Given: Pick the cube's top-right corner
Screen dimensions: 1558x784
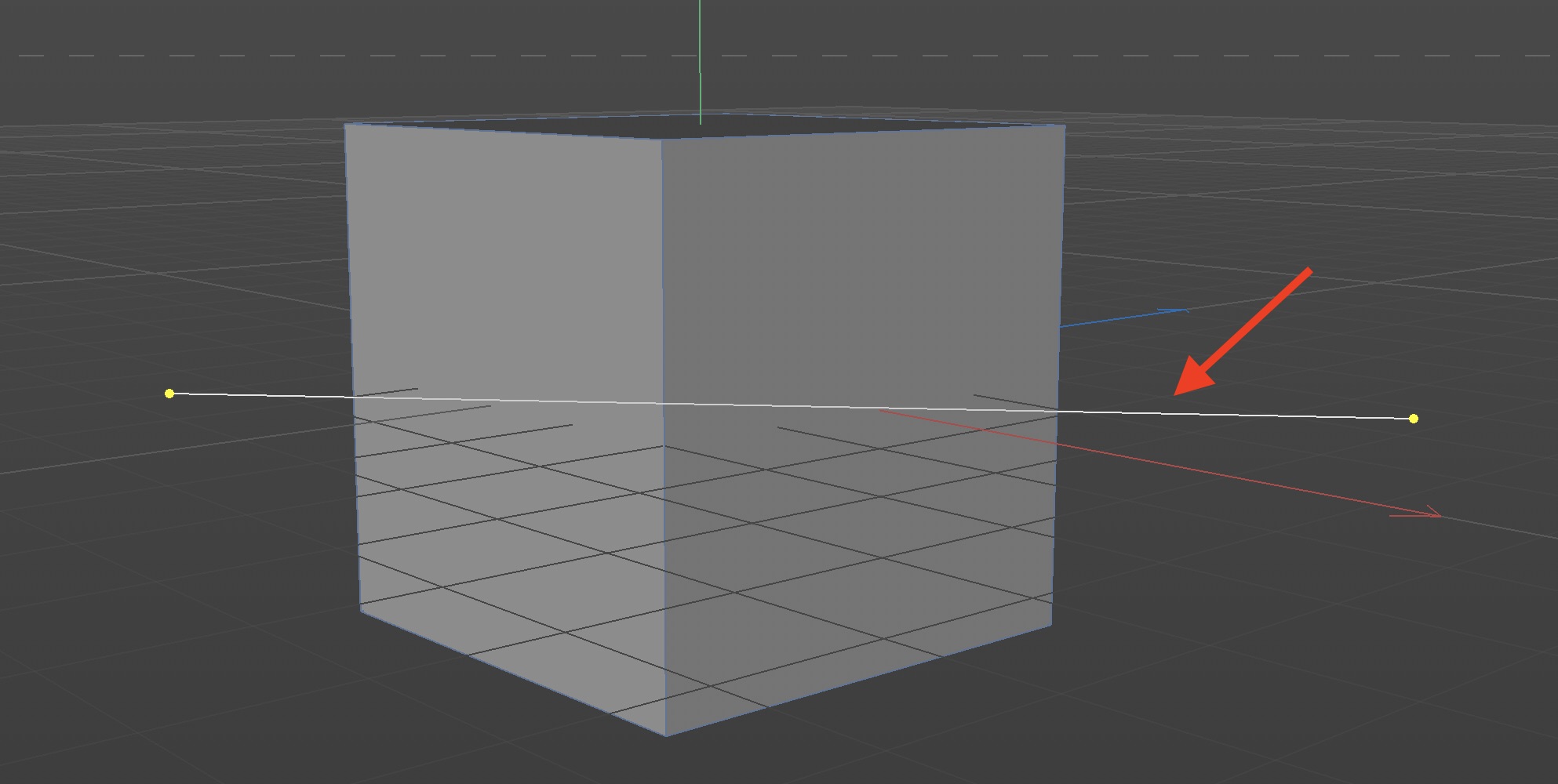Looking at the screenshot, I should (x=1065, y=125).
